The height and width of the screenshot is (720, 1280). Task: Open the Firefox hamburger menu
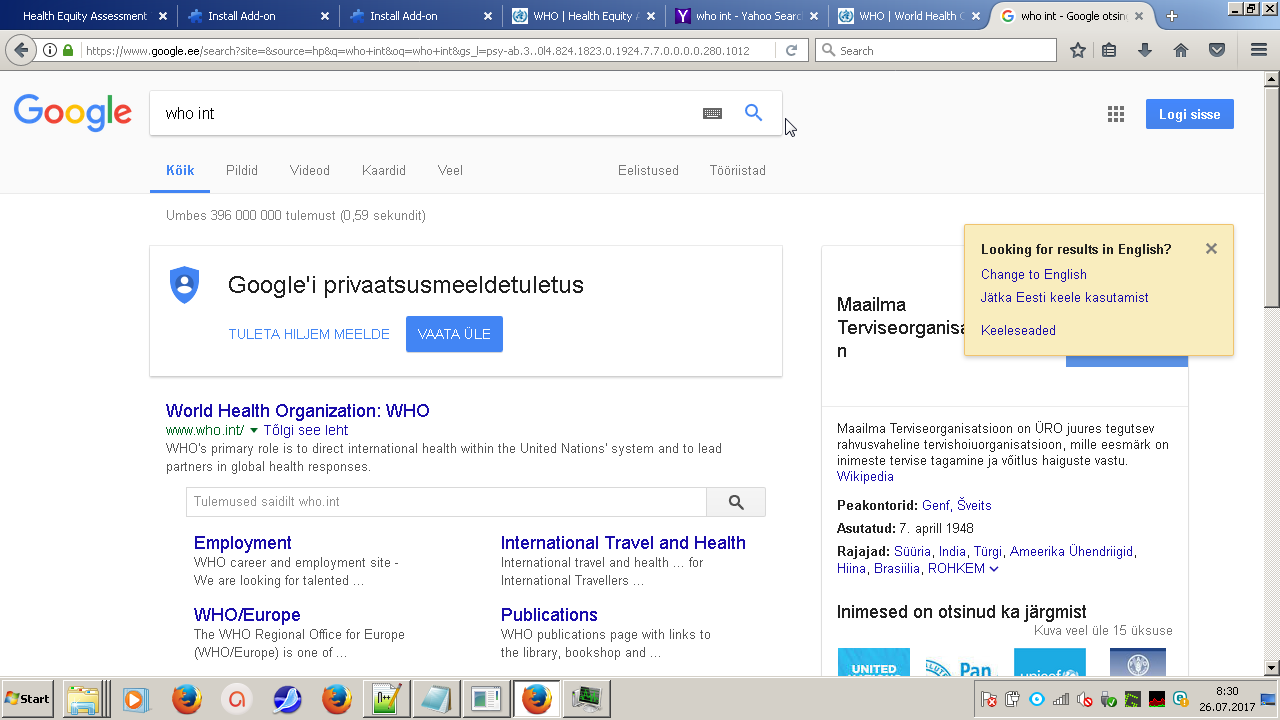1259,50
